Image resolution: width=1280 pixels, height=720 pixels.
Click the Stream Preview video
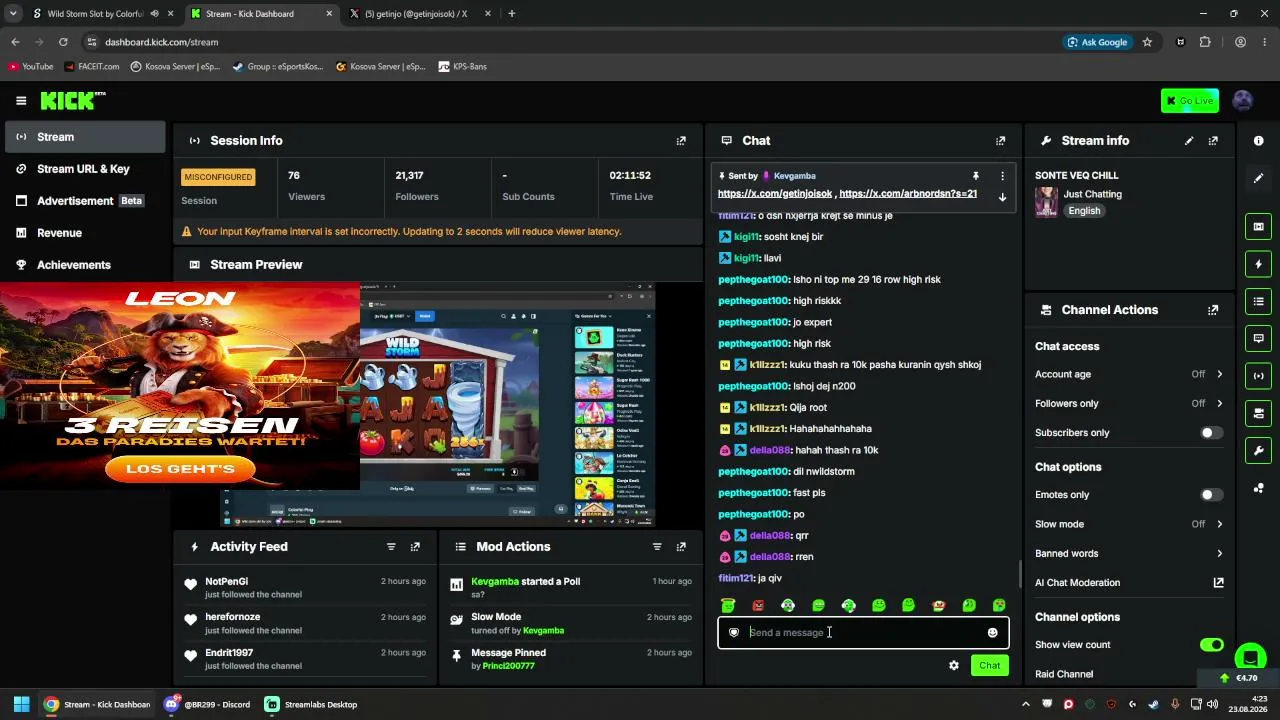point(437,405)
